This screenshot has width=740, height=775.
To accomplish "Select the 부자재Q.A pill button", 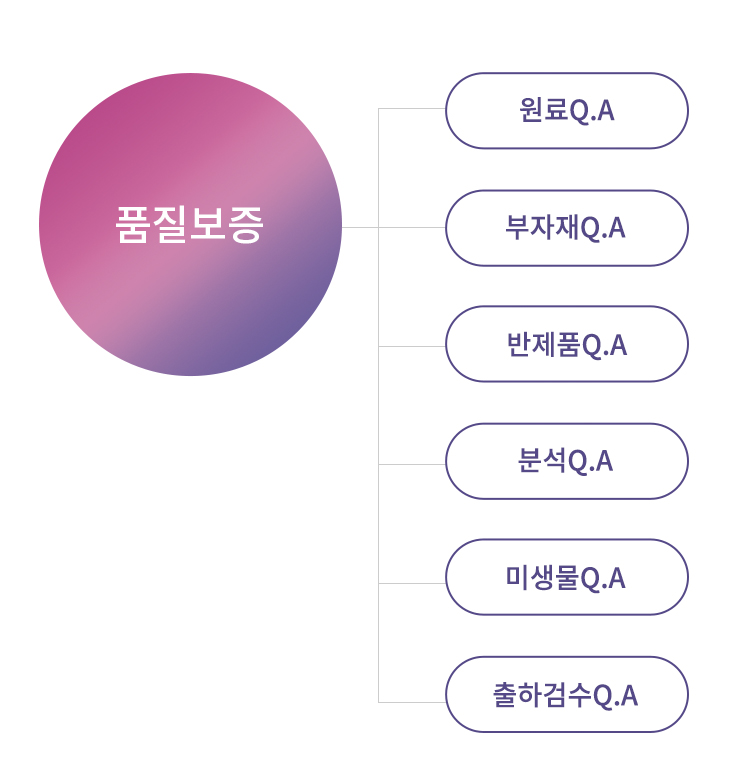I will click(x=566, y=228).
